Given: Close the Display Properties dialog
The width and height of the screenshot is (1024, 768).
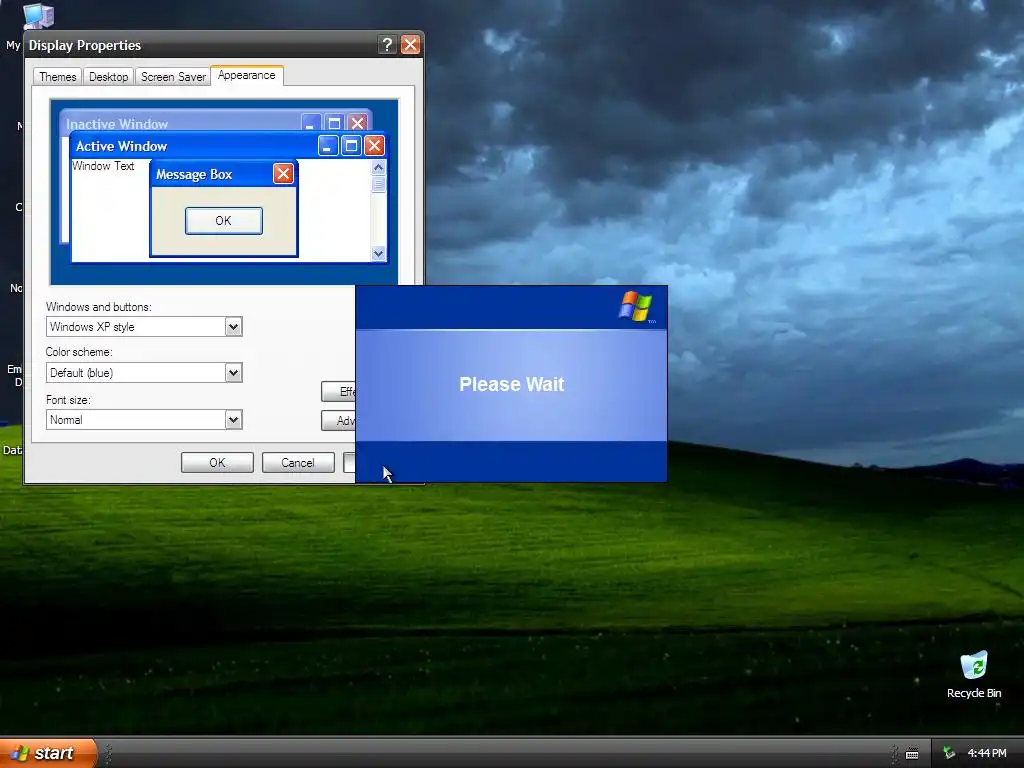Looking at the screenshot, I should click(410, 44).
